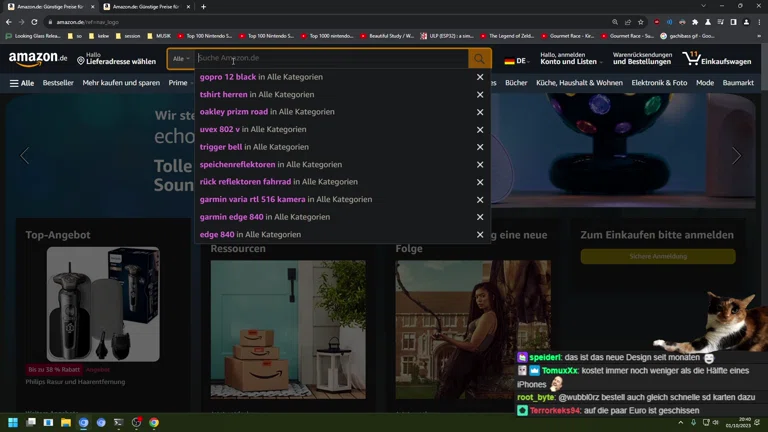Screen dimensions: 768x432
Task: Open the Chrome icon in the taskbar
Action: pyautogui.click(x=154, y=422)
